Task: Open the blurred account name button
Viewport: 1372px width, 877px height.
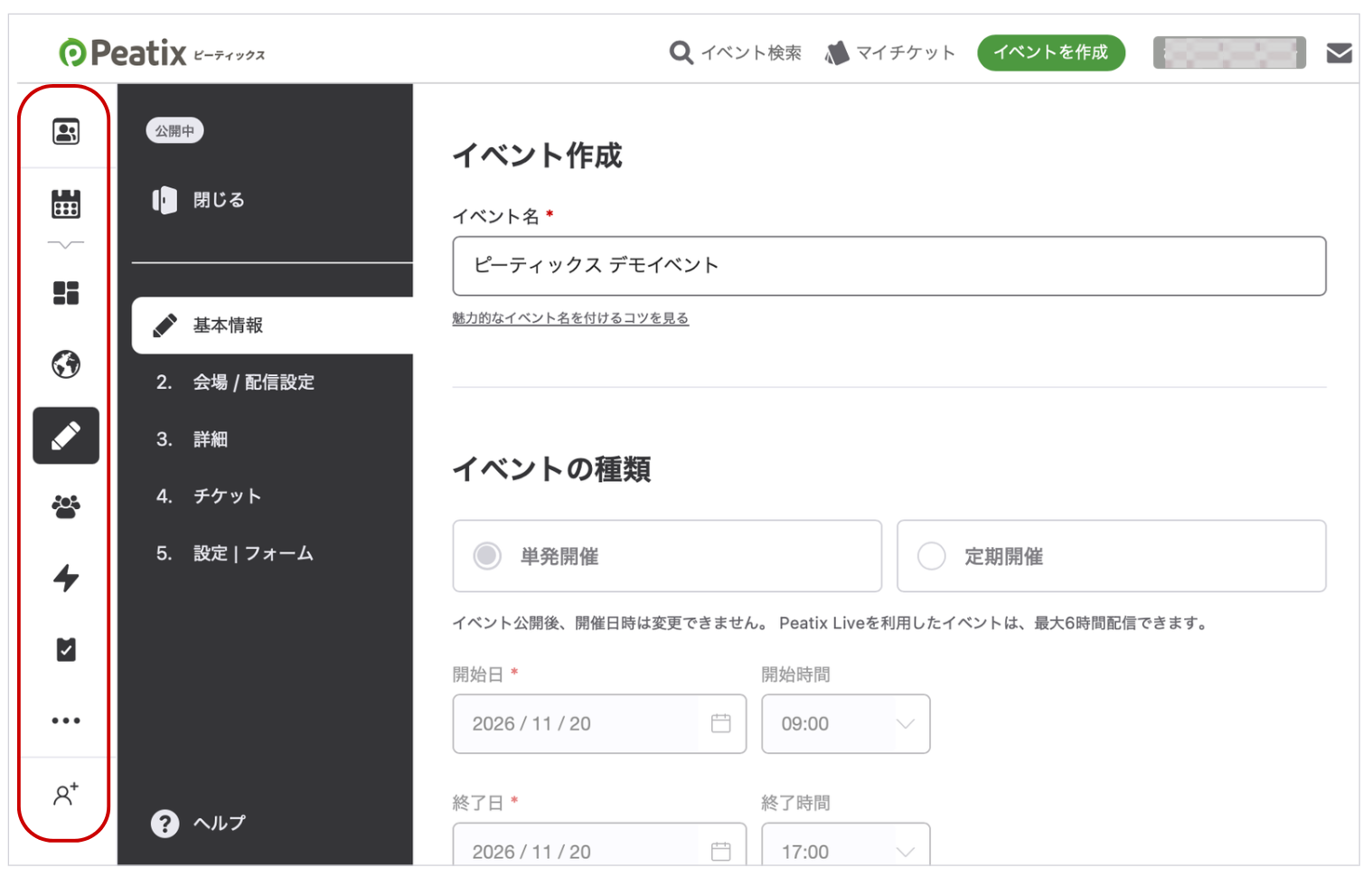Action: [x=1229, y=52]
